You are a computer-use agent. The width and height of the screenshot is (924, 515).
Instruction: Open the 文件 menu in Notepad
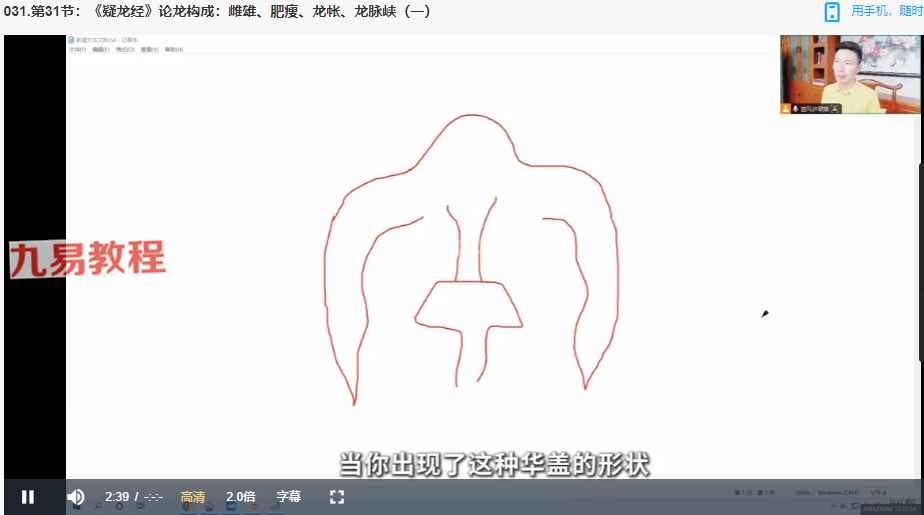coord(77,49)
